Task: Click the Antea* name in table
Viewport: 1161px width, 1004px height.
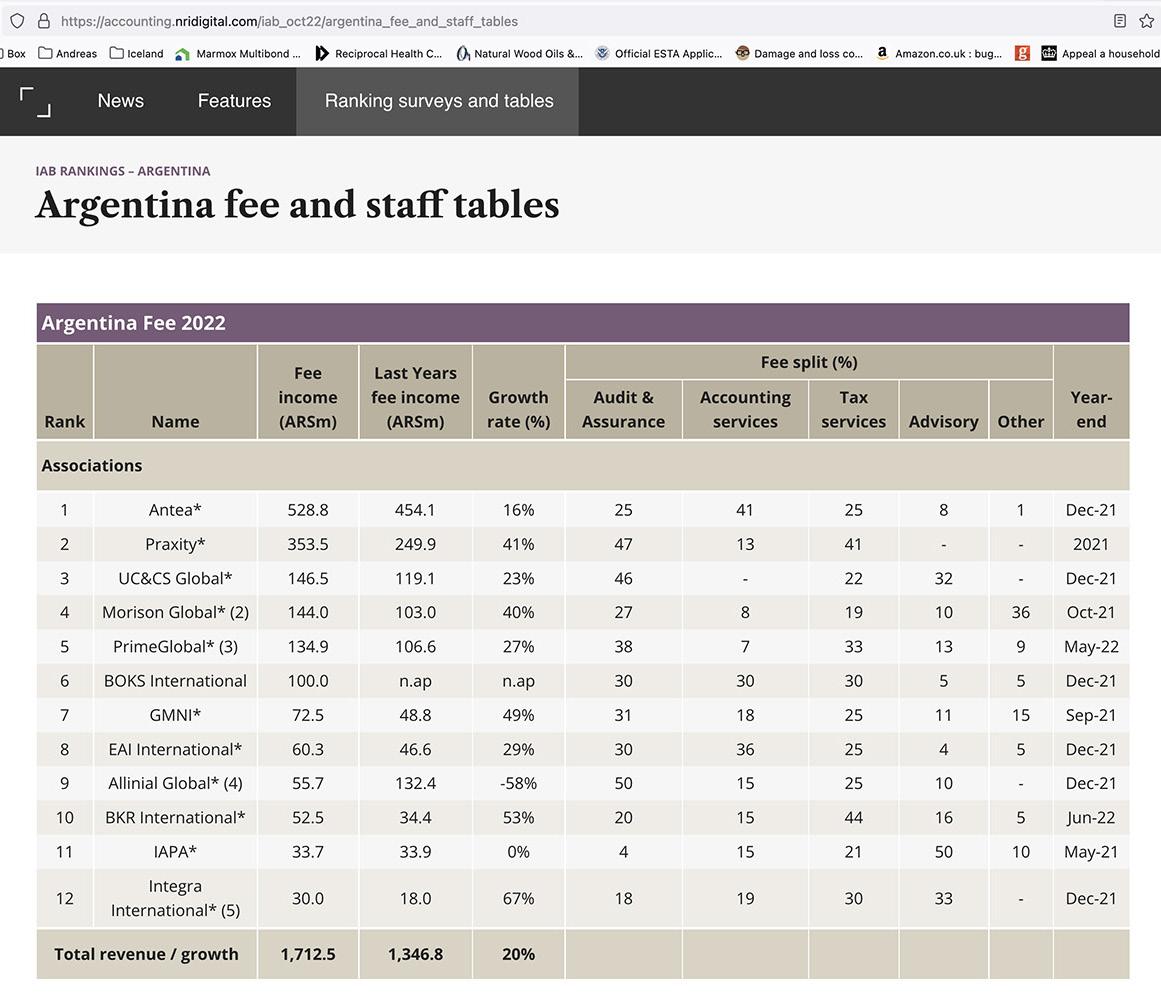Action: coord(175,510)
